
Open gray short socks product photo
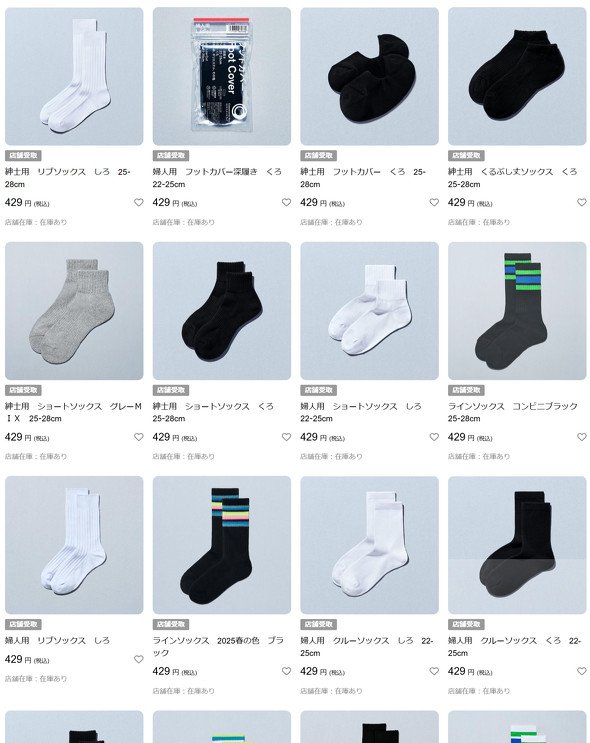(74, 311)
